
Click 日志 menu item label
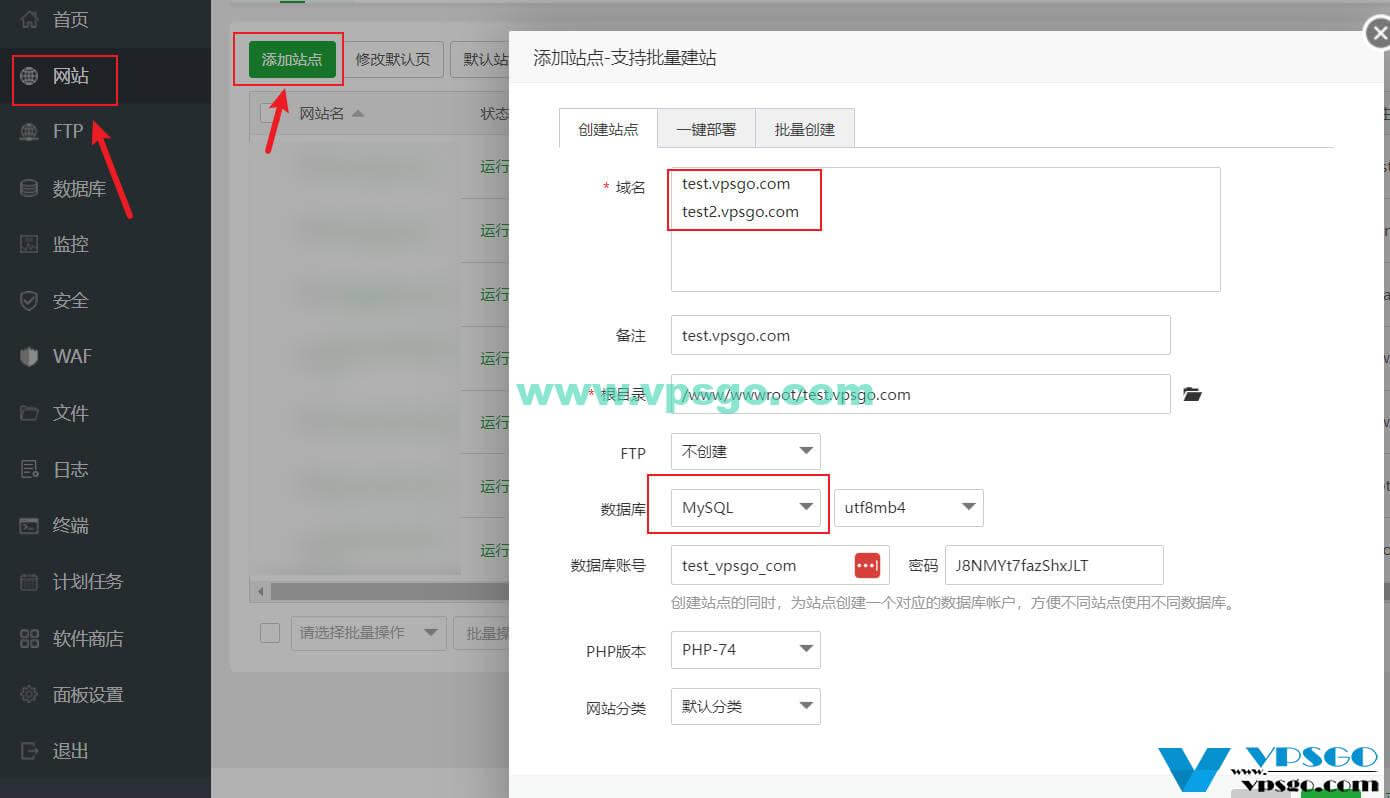[x=71, y=469]
